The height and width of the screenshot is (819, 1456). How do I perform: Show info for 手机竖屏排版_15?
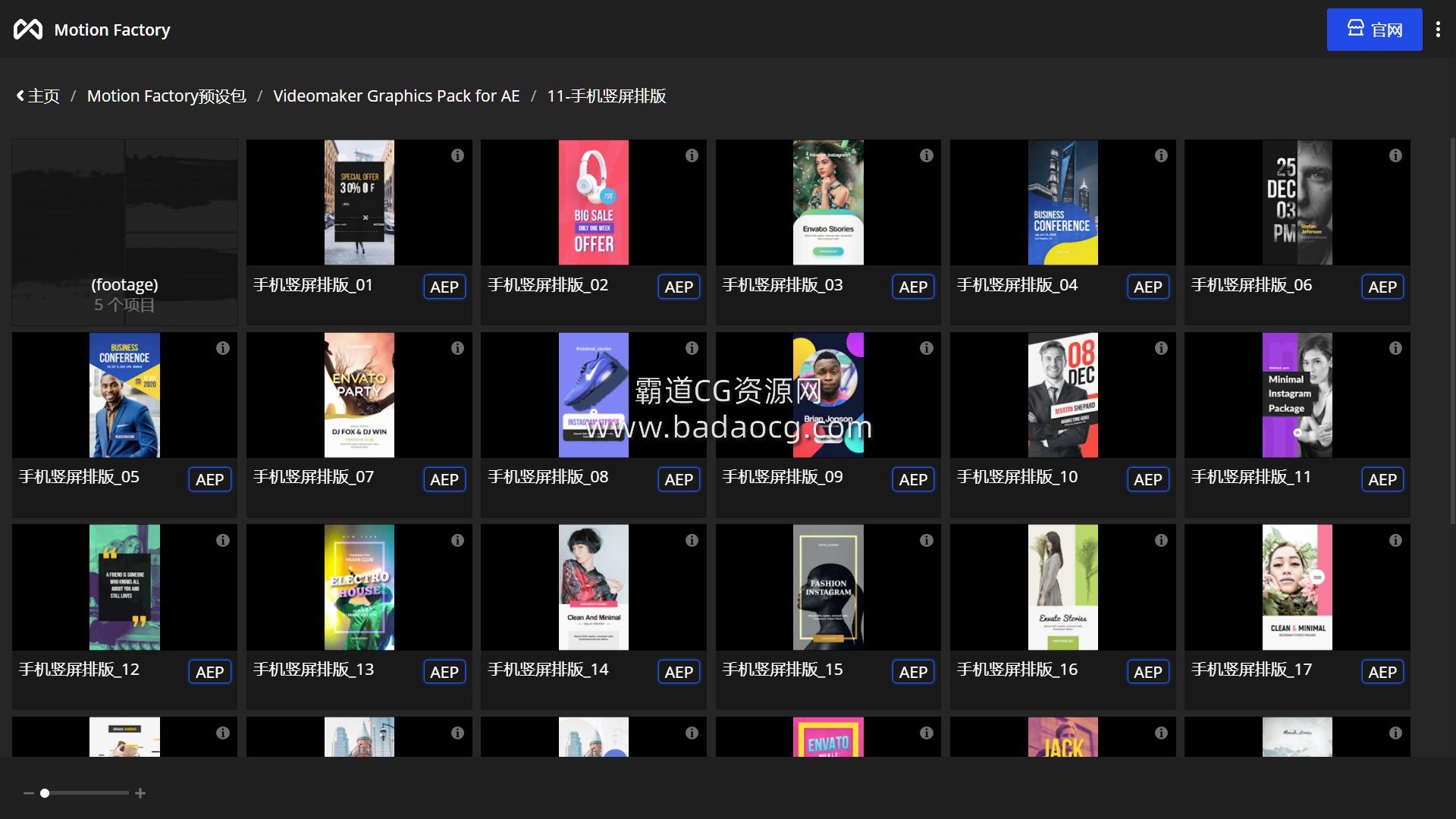pos(926,541)
